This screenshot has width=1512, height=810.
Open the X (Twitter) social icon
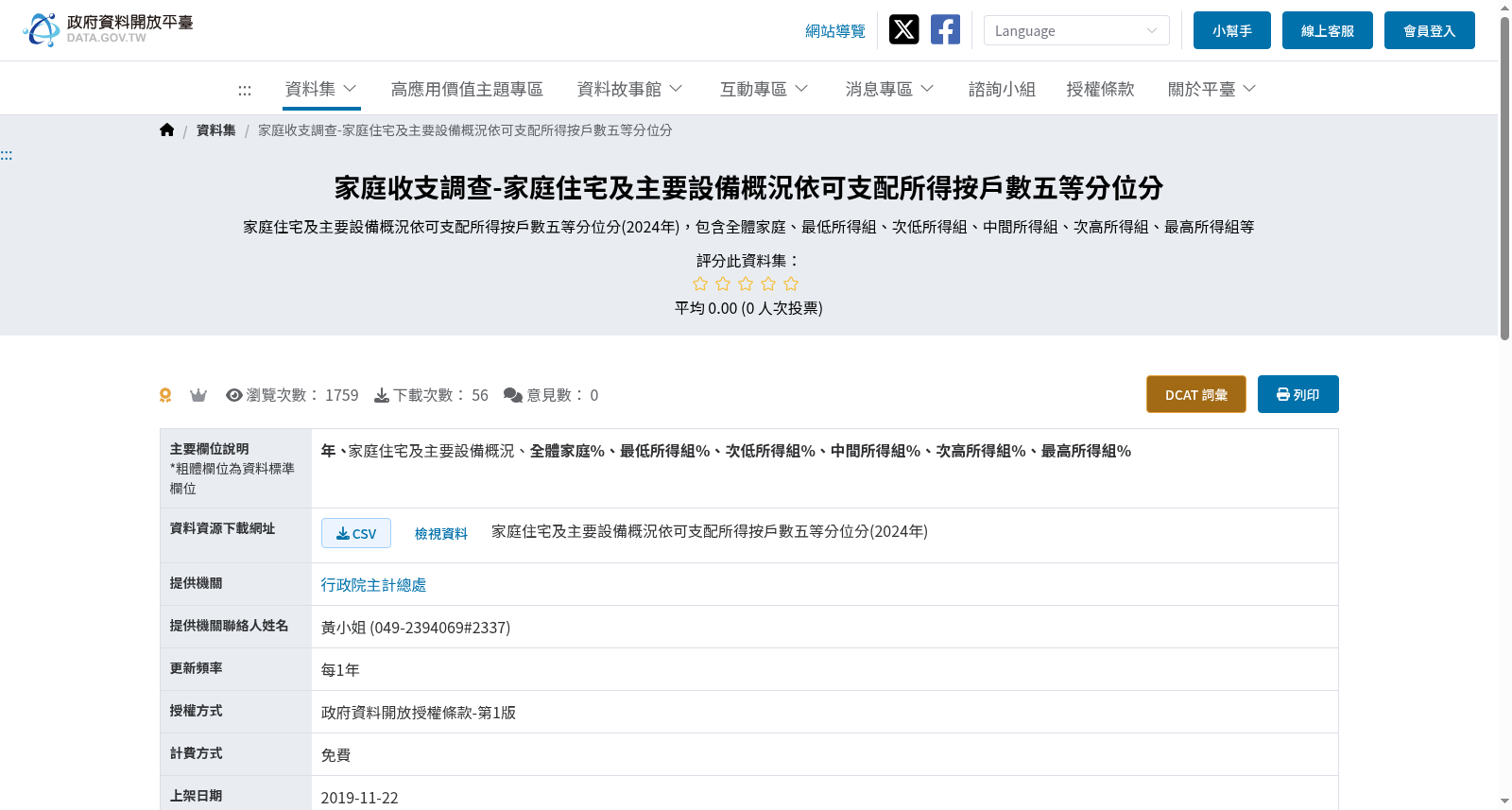[x=903, y=29]
